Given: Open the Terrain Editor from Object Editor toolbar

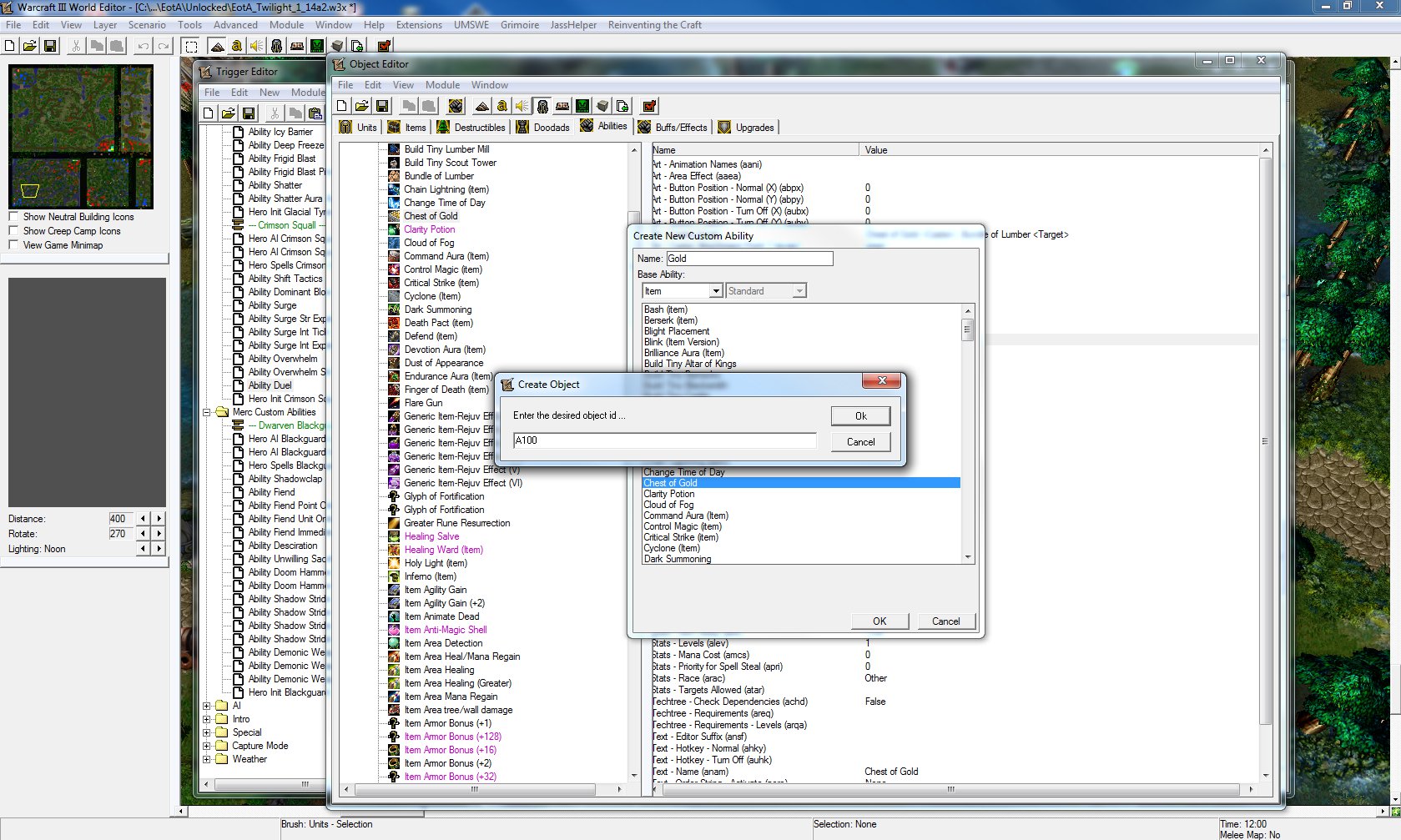Looking at the screenshot, I should 481,106.
